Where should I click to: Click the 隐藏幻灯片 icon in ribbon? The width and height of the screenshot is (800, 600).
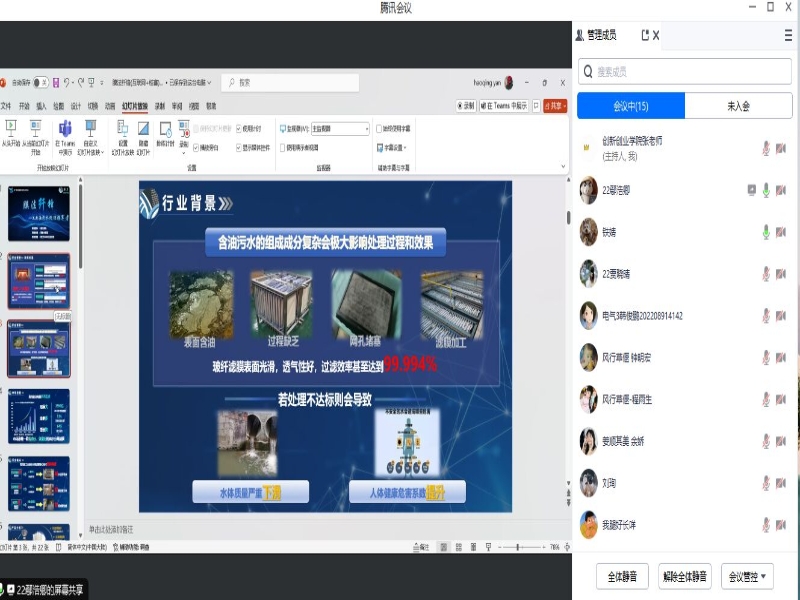[x=143, y=129]
